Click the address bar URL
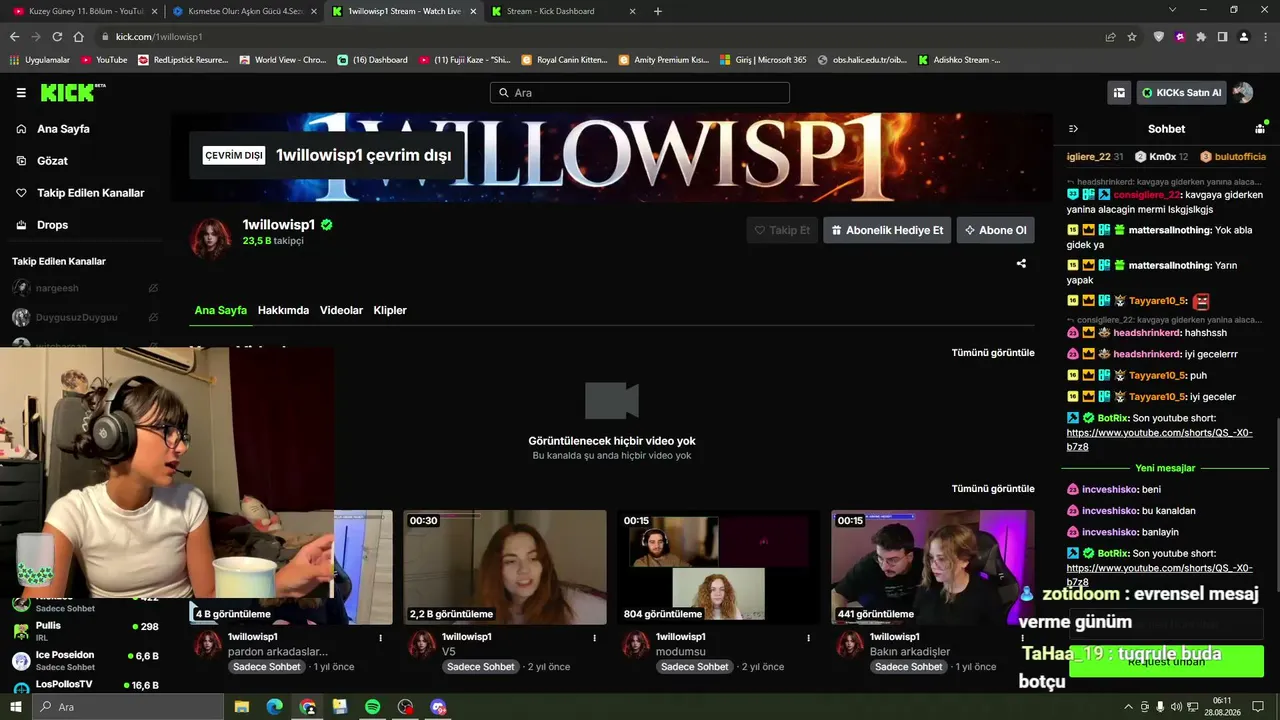 coord(159,37)
